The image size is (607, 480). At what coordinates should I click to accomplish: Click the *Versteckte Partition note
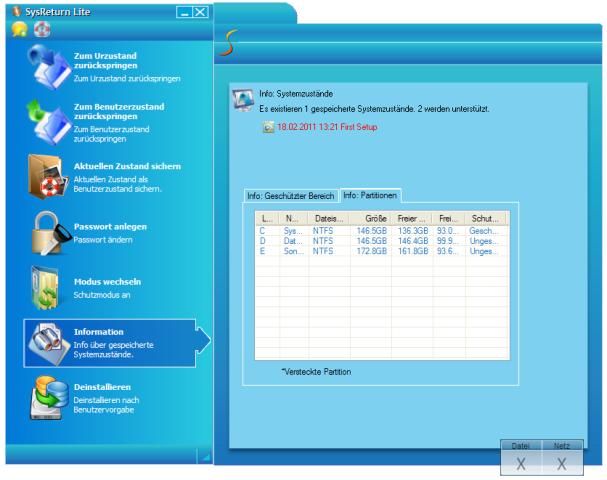316,372
